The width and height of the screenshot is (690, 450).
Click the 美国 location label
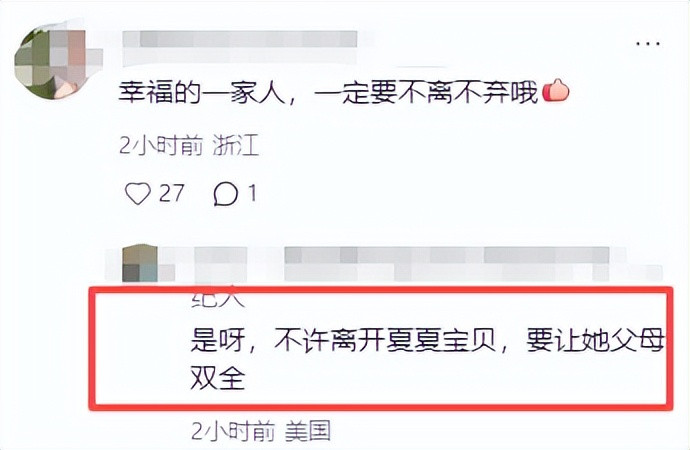click(x=308, y=431)
